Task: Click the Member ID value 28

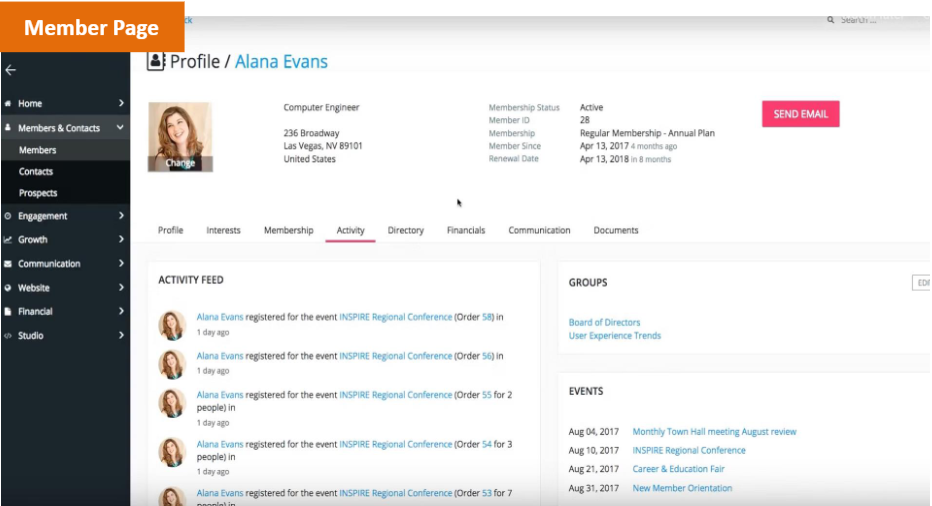Action: point(585,120)
